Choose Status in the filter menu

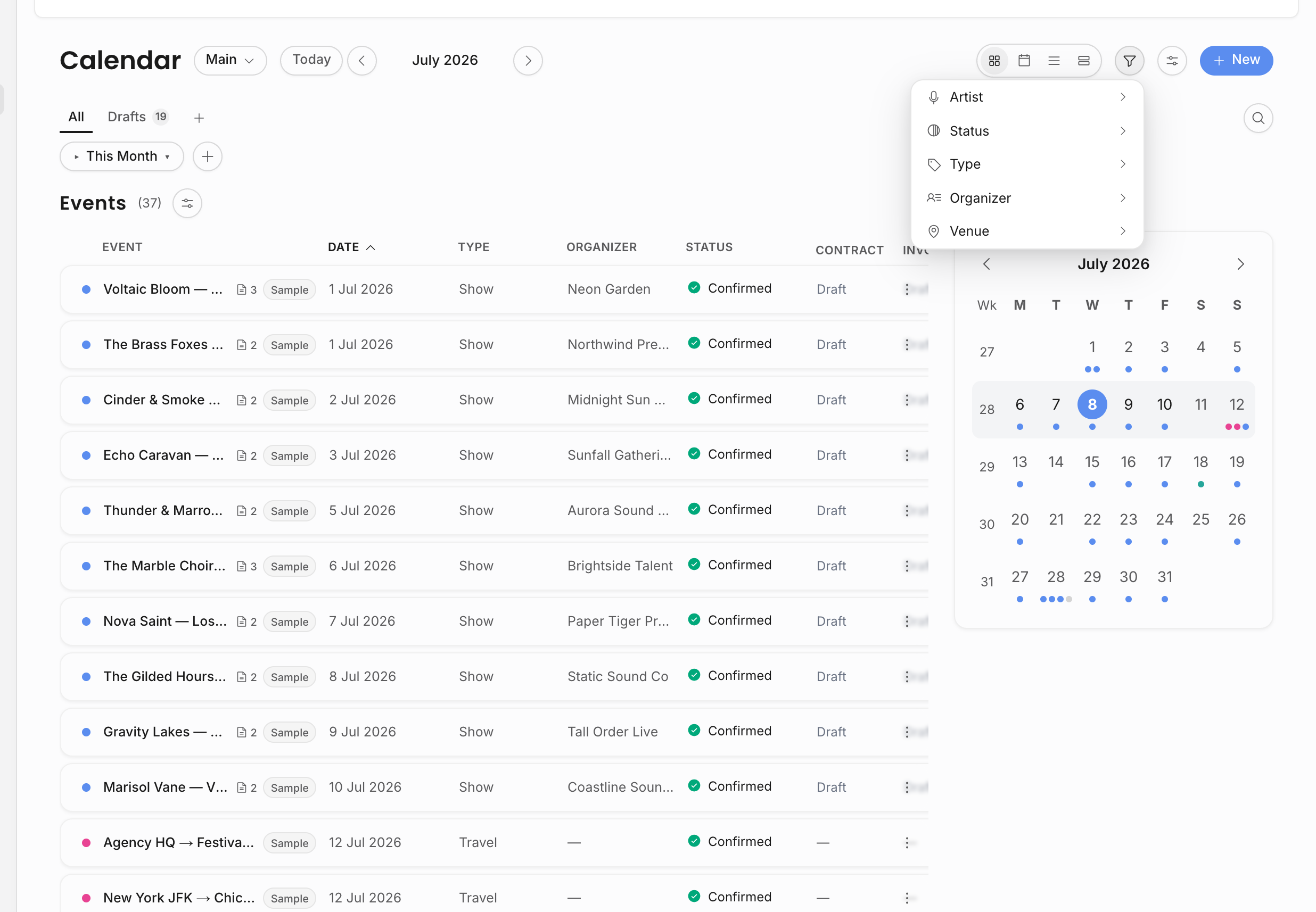point(1027,131)
